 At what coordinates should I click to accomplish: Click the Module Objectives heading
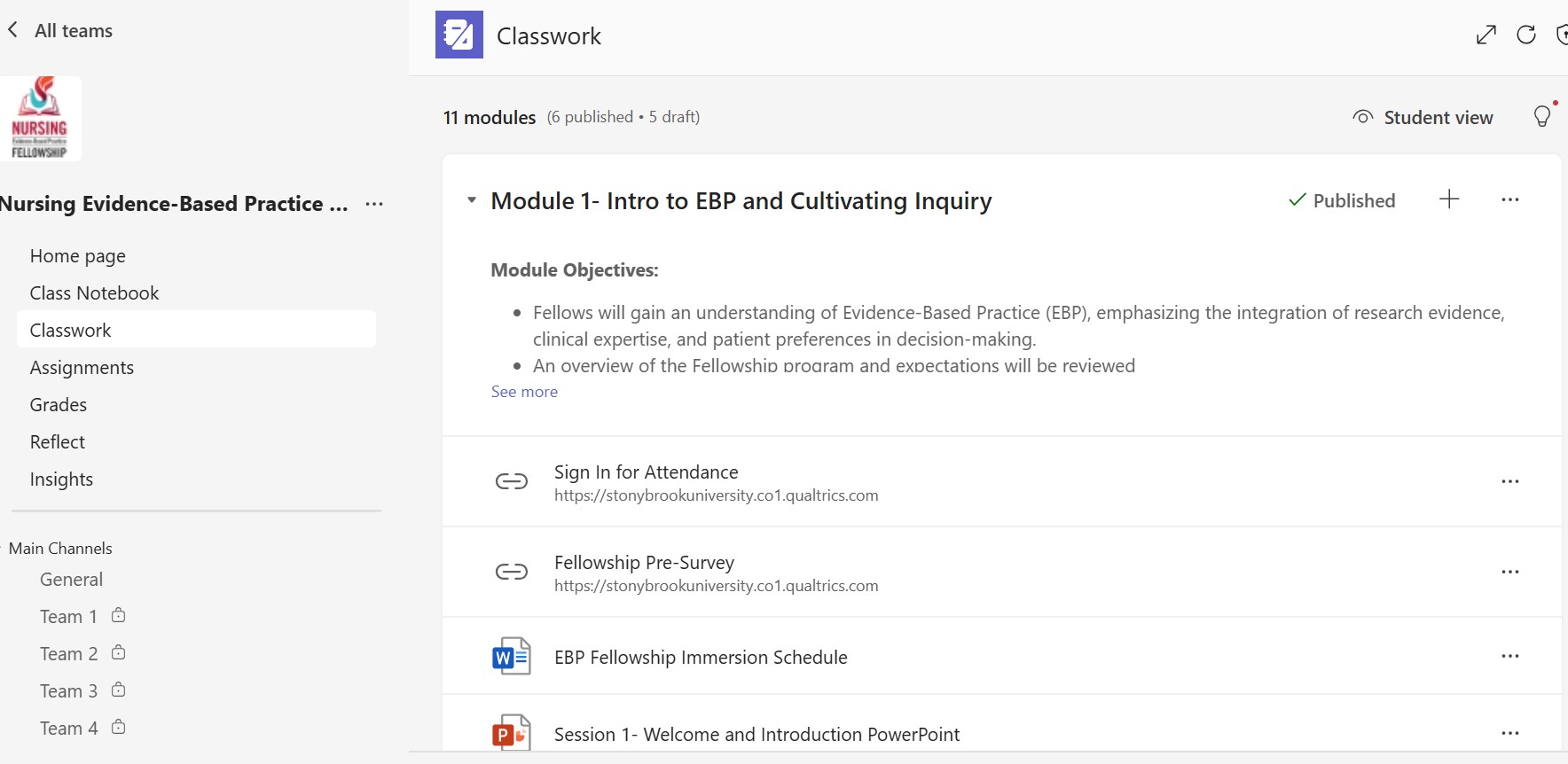click(x=575, y=270)
